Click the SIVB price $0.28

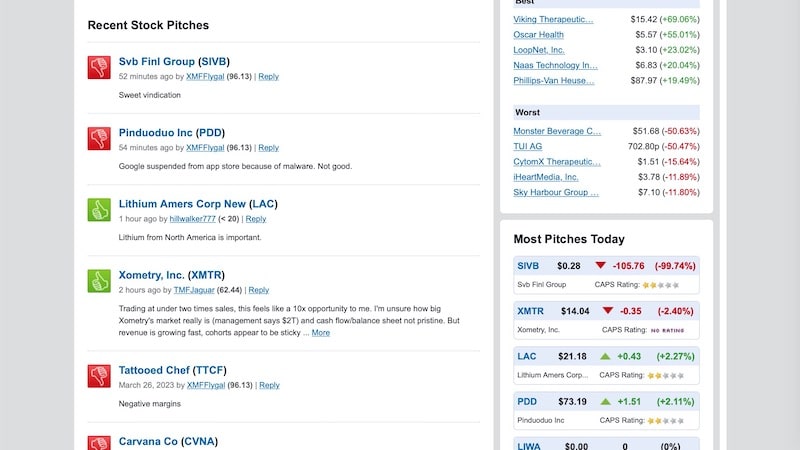569,266
